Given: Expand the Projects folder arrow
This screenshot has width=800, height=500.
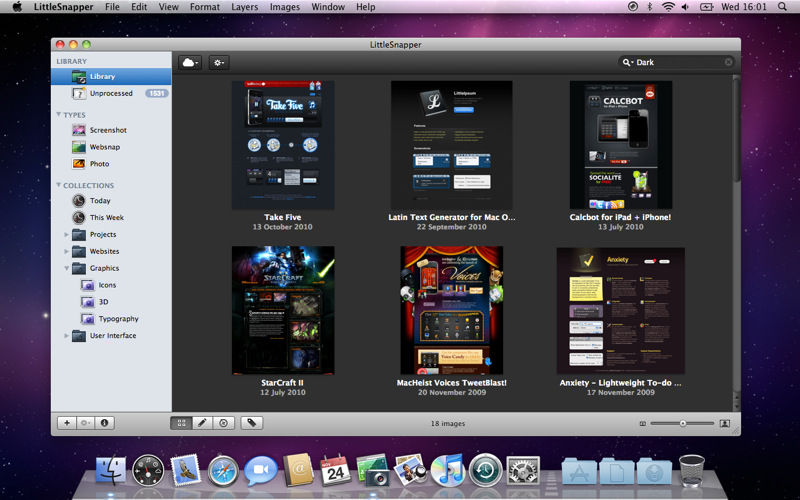Looking at the screenshot, I should pyautogui.click(x=66, y=235).
